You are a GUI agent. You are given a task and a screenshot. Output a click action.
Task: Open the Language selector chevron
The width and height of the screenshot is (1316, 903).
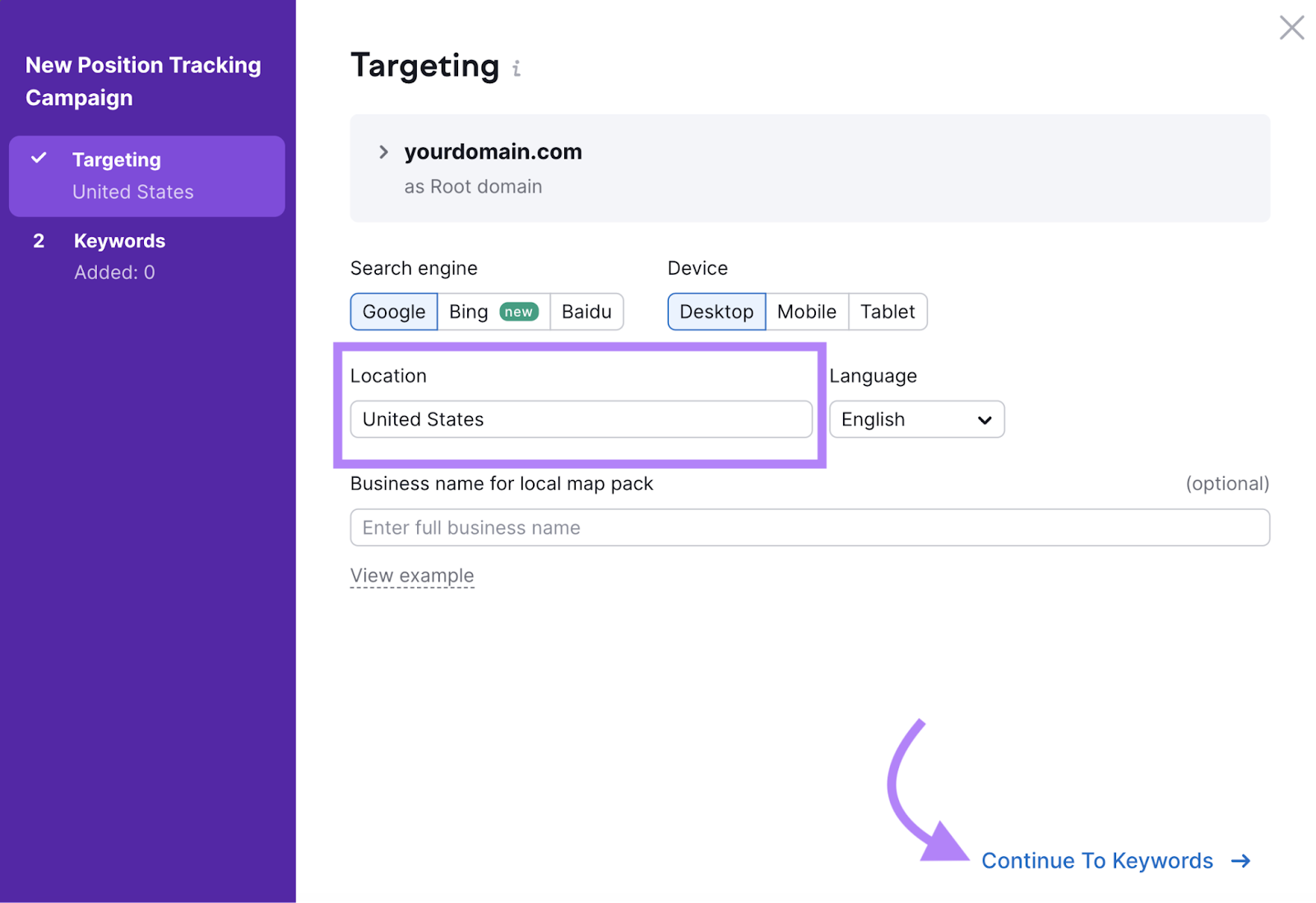[x=984, y=419]
